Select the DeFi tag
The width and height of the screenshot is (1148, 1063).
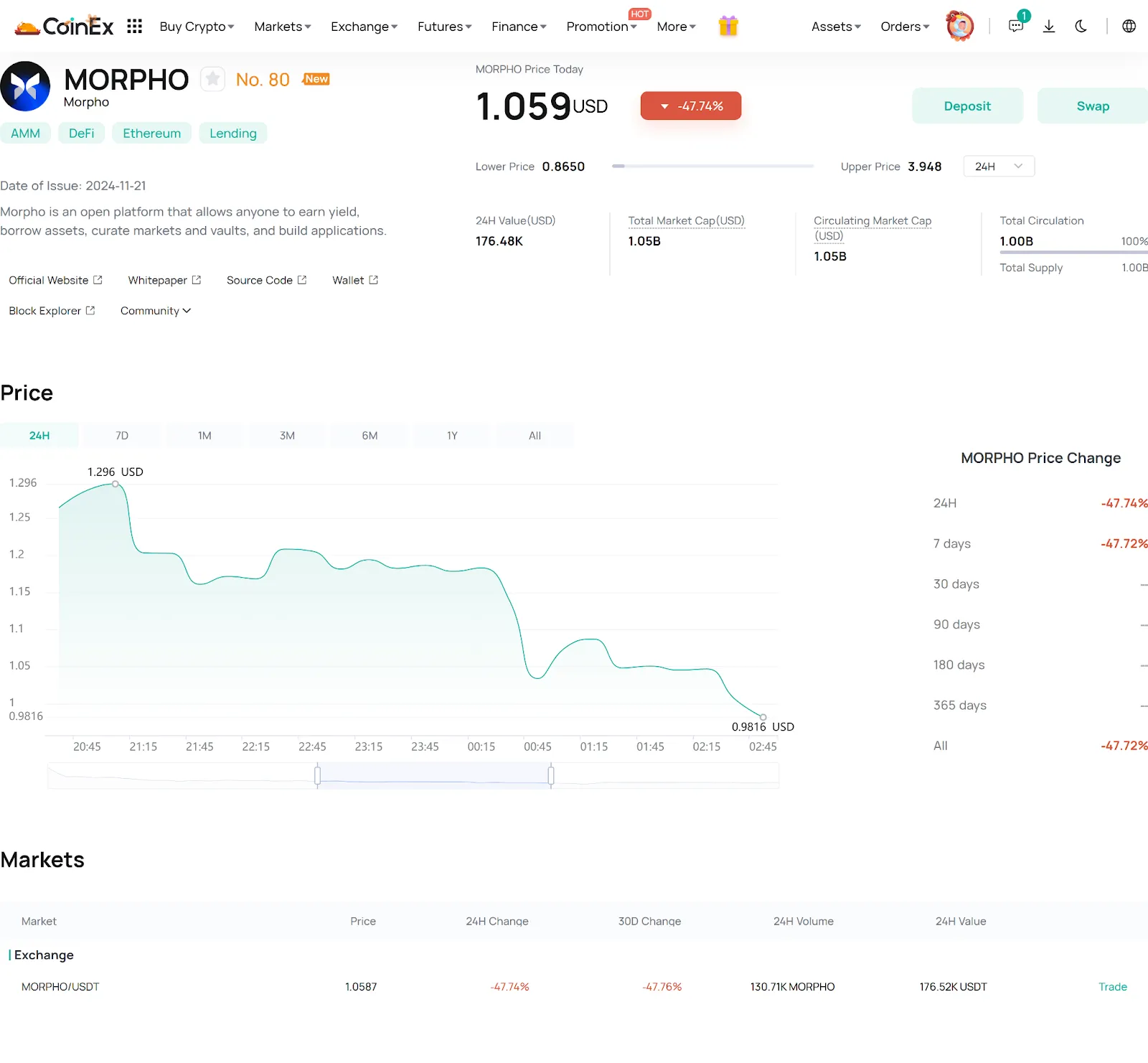pyautogui.click(x=81, y=134)
